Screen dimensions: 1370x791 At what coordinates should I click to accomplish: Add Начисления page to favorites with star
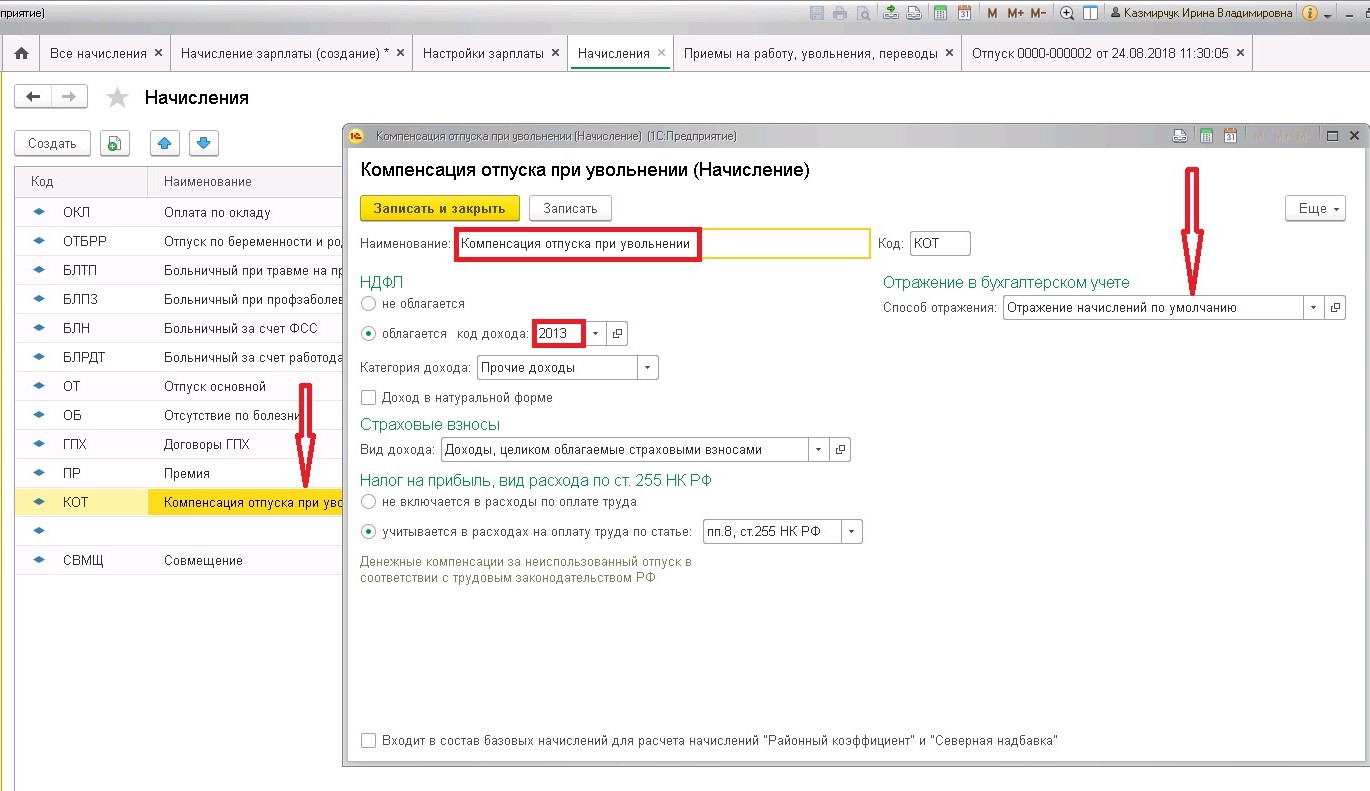[117, 97]
